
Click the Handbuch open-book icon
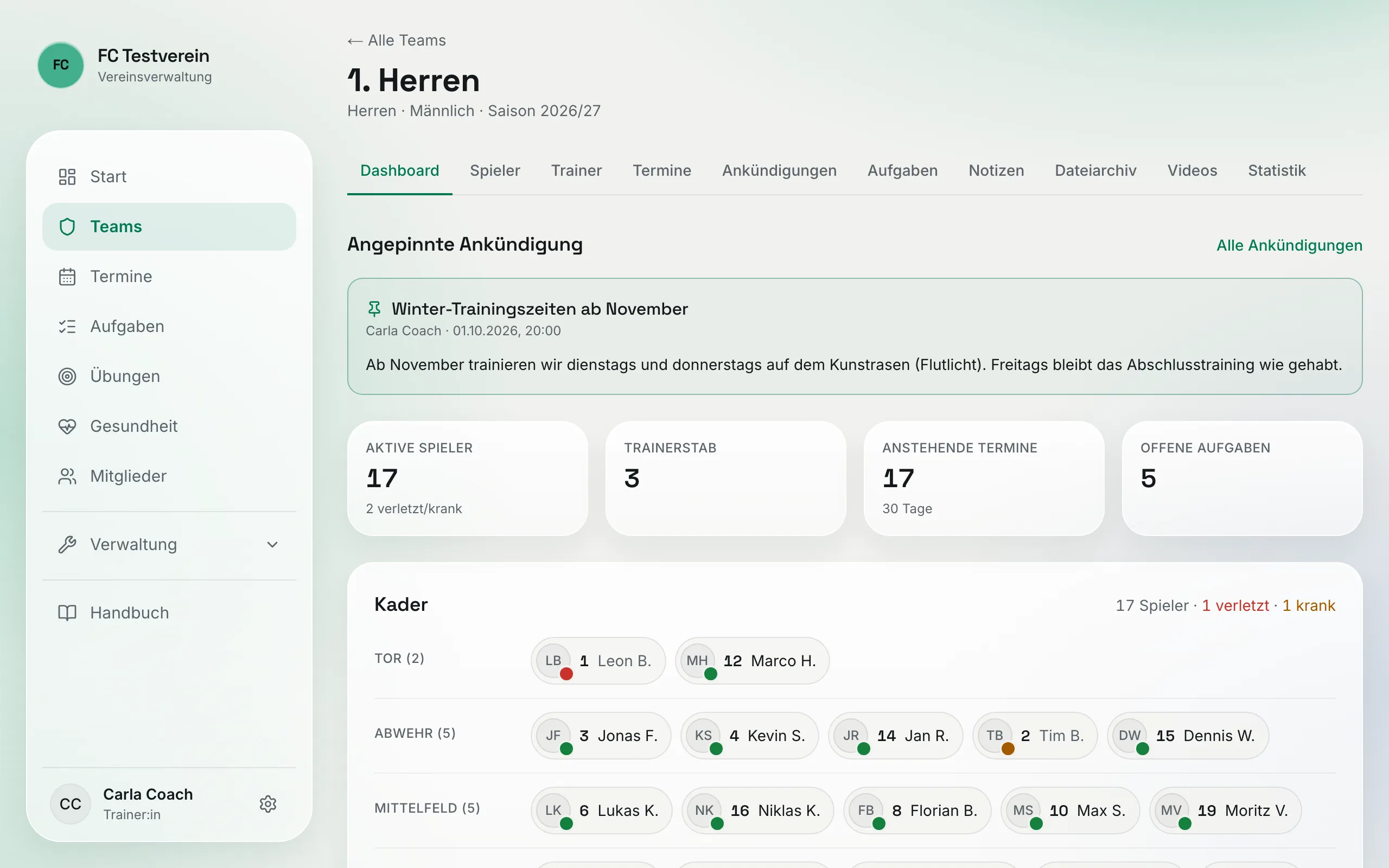coord(67,613)
